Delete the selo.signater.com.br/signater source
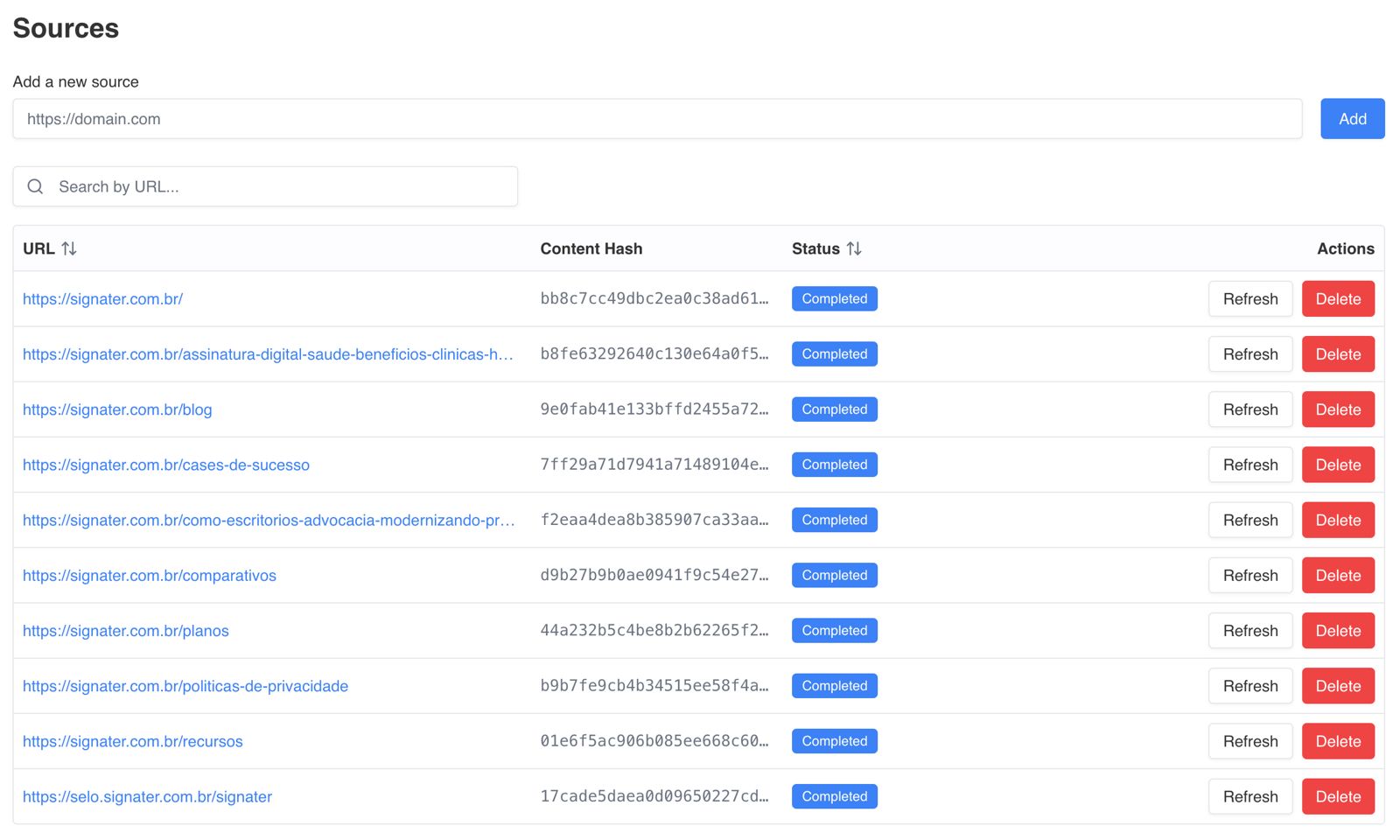This screenshot has height=840, width=1400. [x=1337, y=796]
